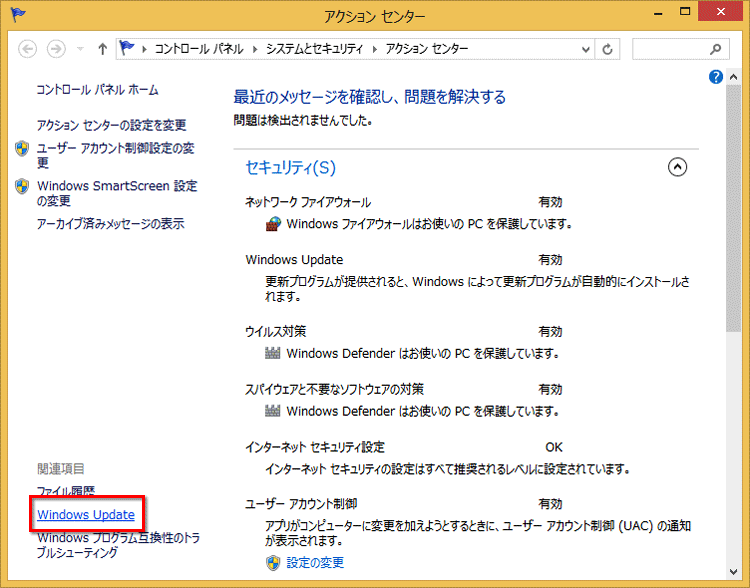Open the address bar history dropdown
The height and width of the screenshot is (588, 750).
pyautogui.click(x=583, y=49)
